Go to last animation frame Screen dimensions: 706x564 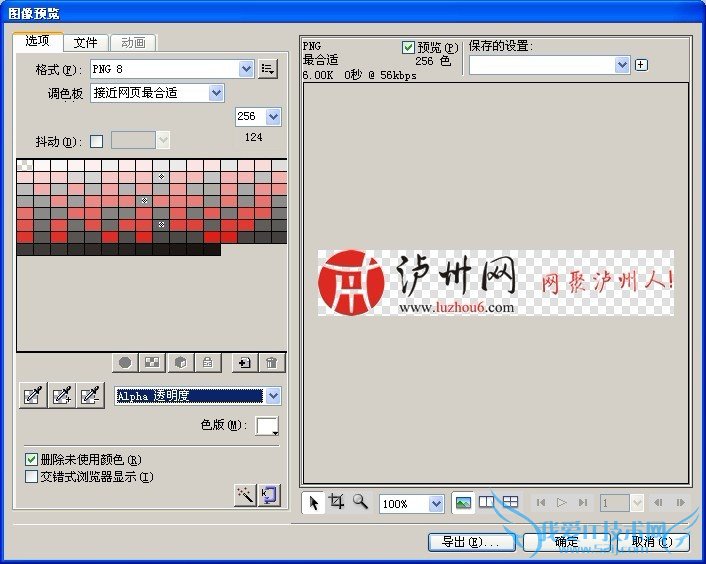click(583, 502)
